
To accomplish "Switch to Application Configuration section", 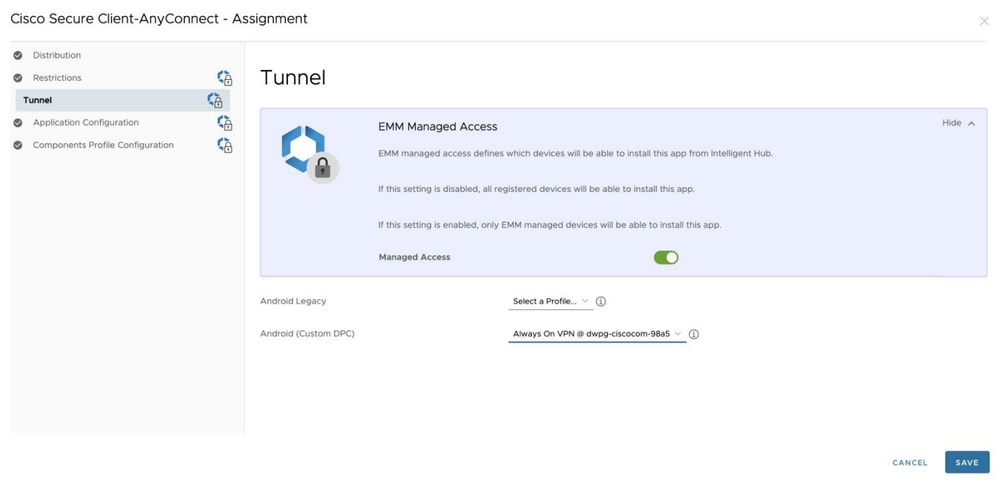I will (86, 123).
